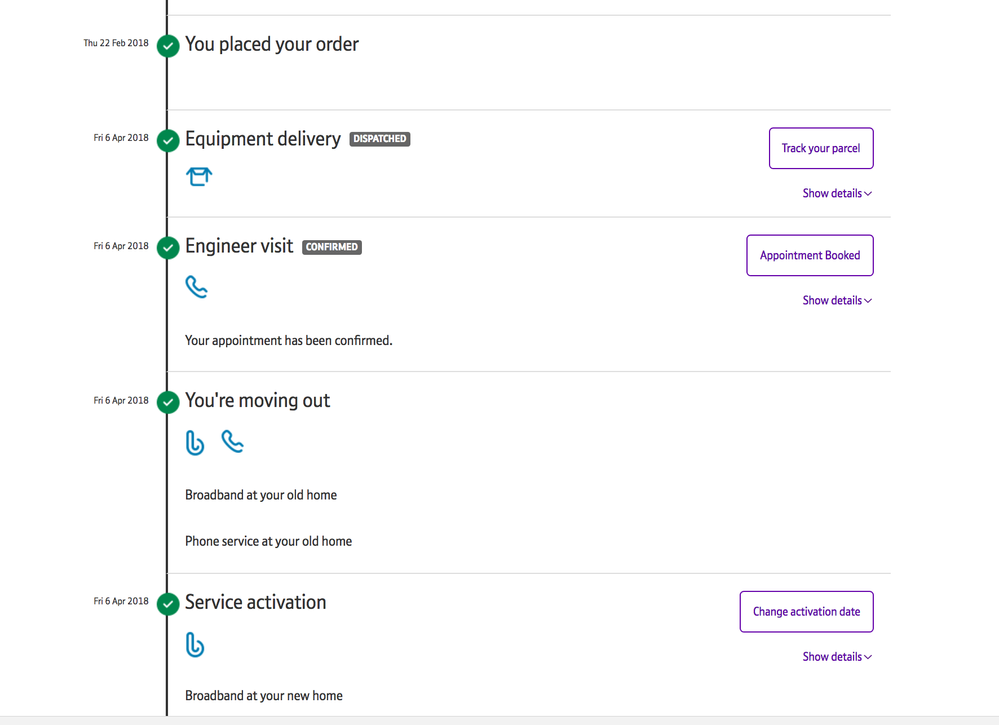Click the Service activation heading
Screen dimensions: 999x725
coord(255,602)
